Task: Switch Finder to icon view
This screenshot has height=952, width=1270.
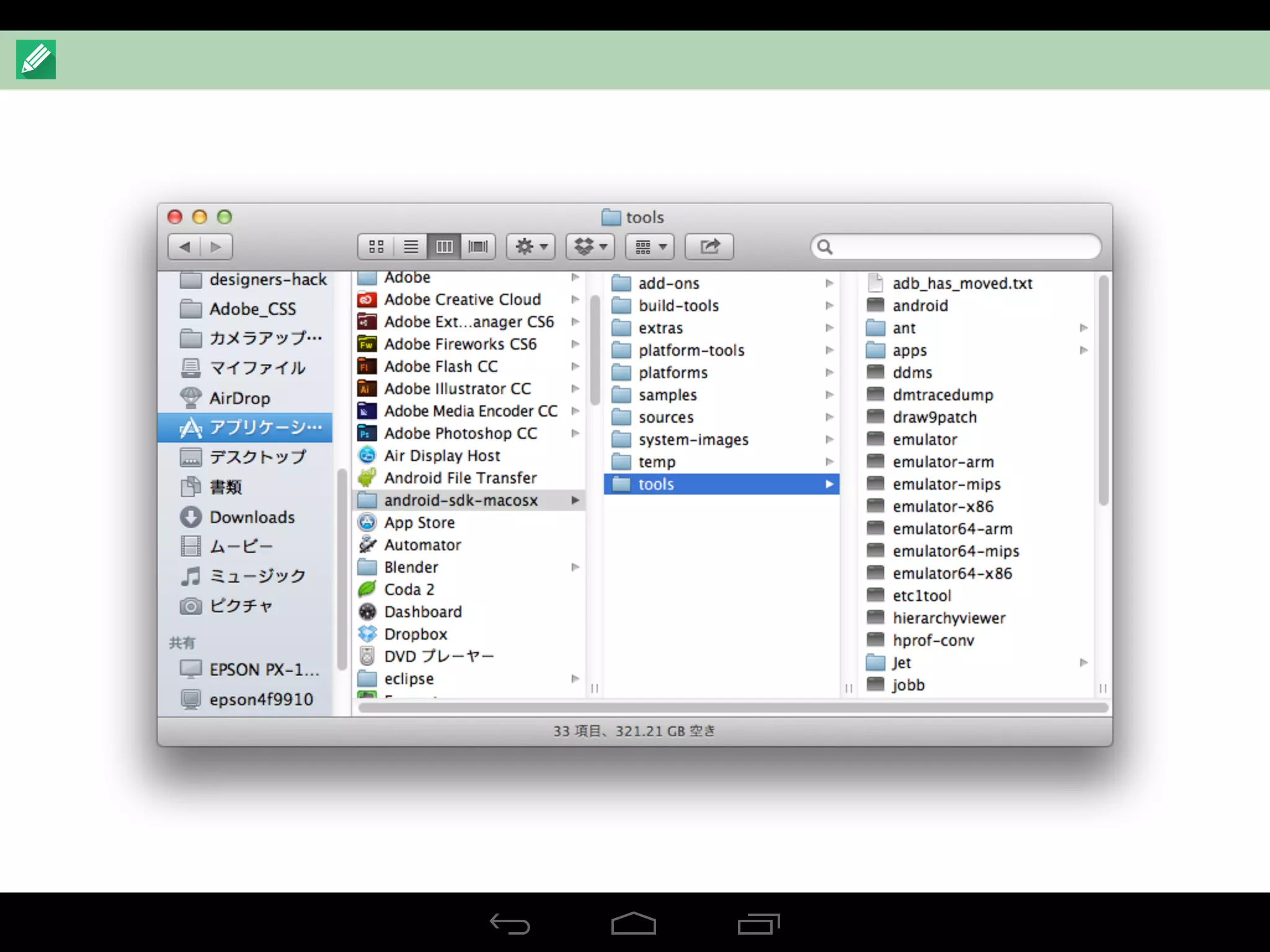Action: tap(376, 247)
